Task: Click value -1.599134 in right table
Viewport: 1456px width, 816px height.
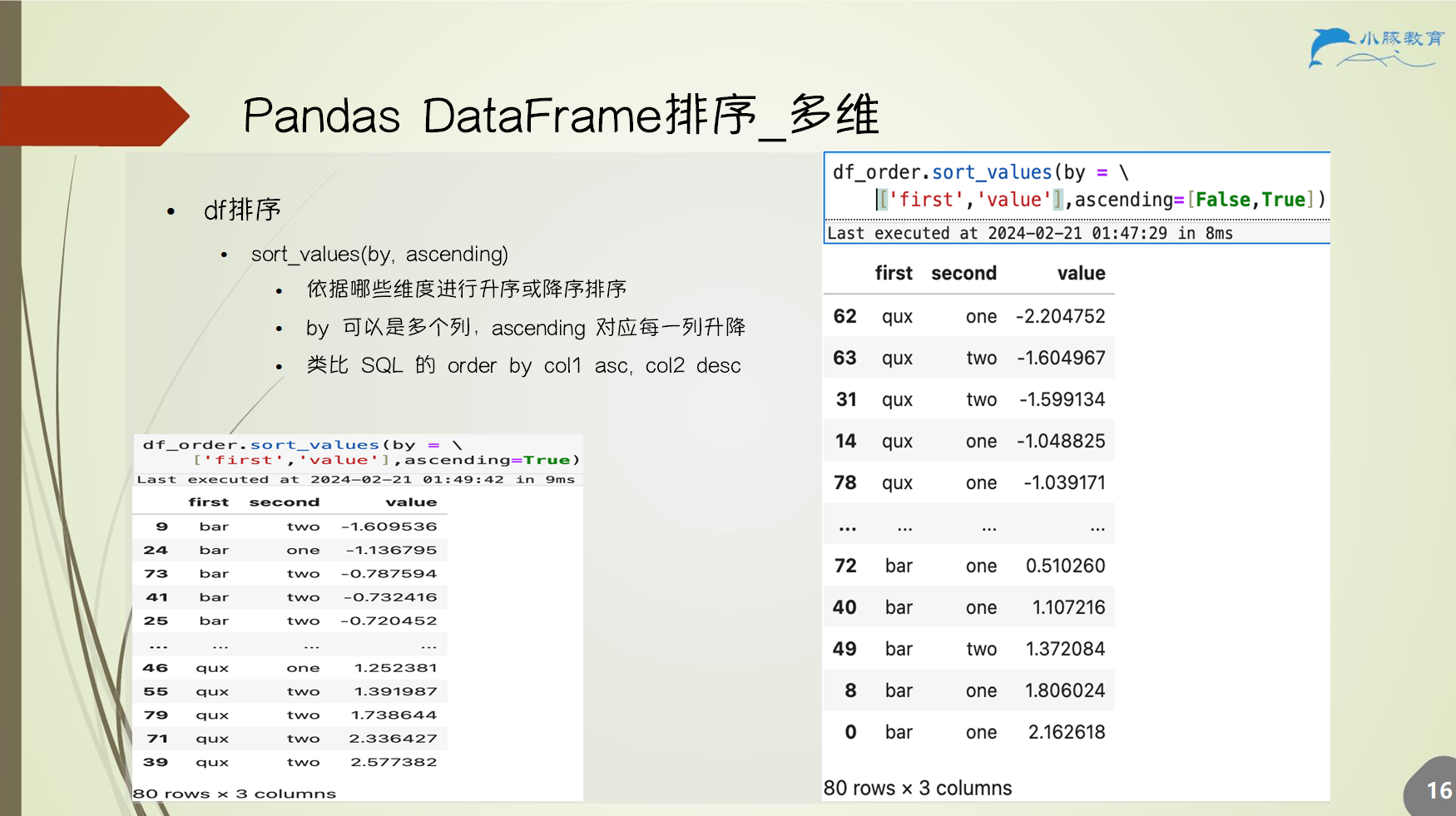Action: click(1062, 400)
